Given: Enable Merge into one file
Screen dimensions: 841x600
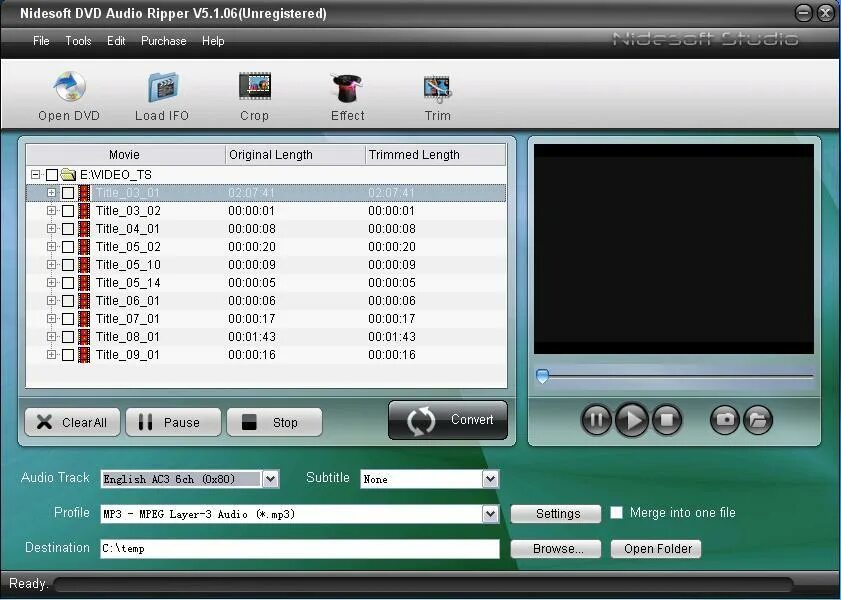Looking at the screenshot, I should click(617, 513).
